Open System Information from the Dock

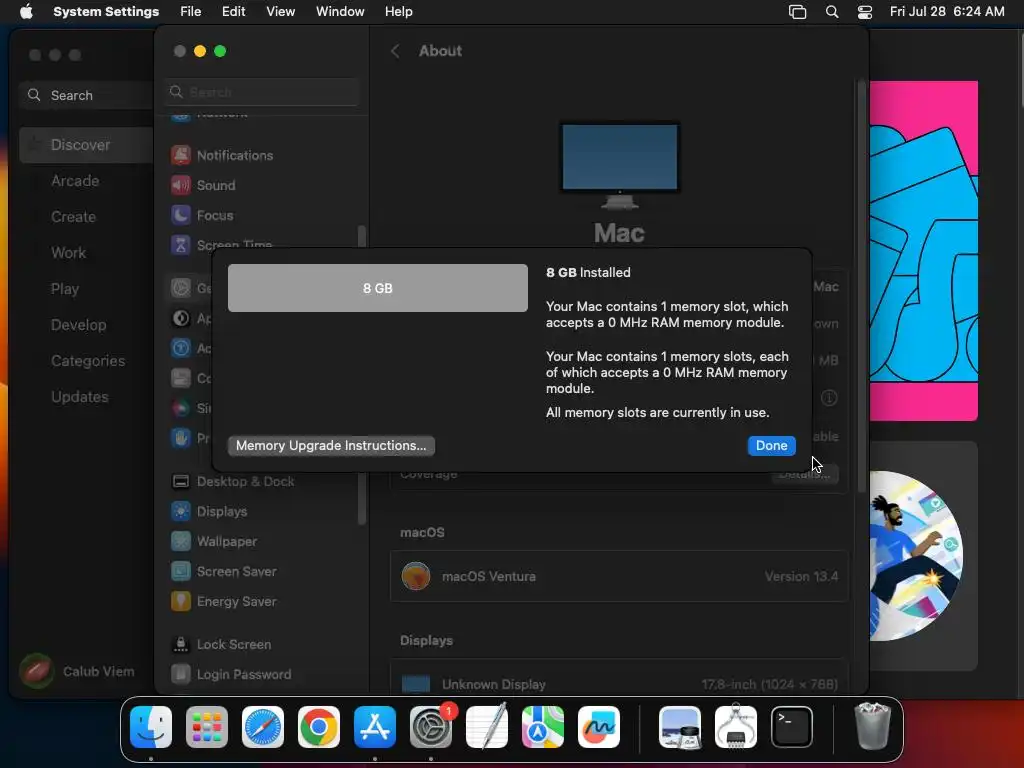click(736, 727)
